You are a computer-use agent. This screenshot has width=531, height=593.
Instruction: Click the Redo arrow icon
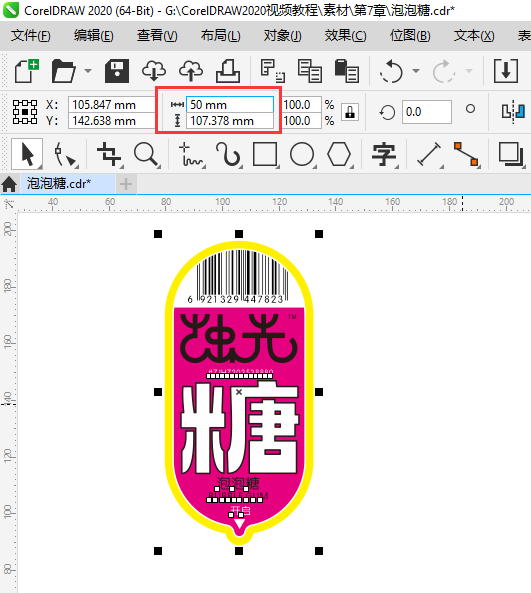[x=444, y=71]
